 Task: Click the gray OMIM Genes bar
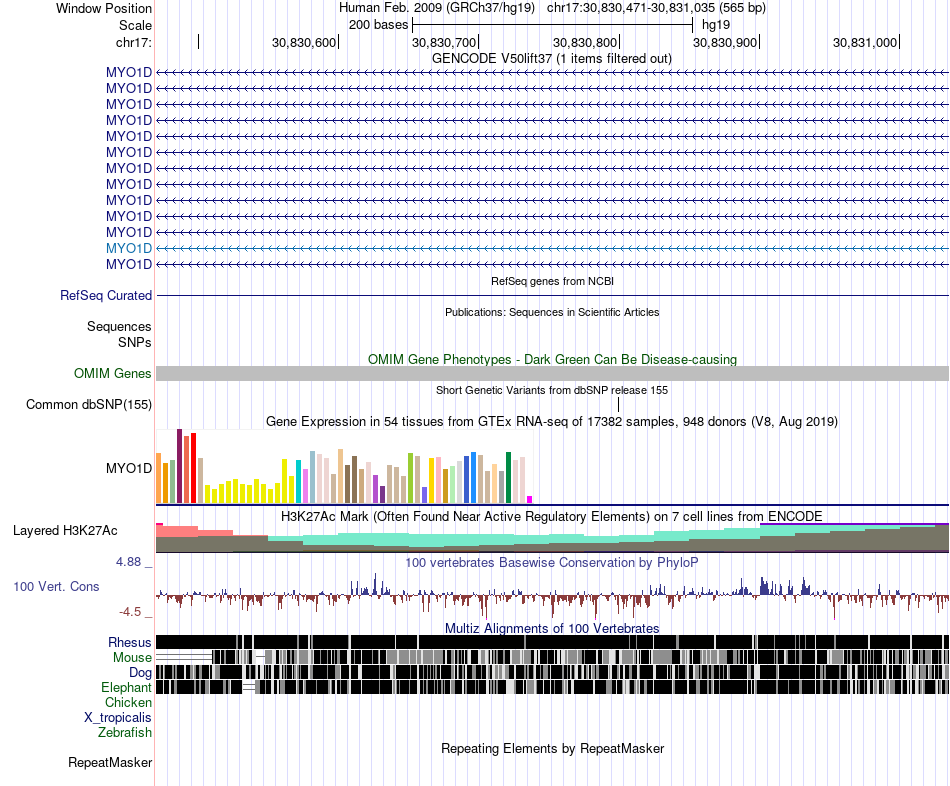click(552, 373)
